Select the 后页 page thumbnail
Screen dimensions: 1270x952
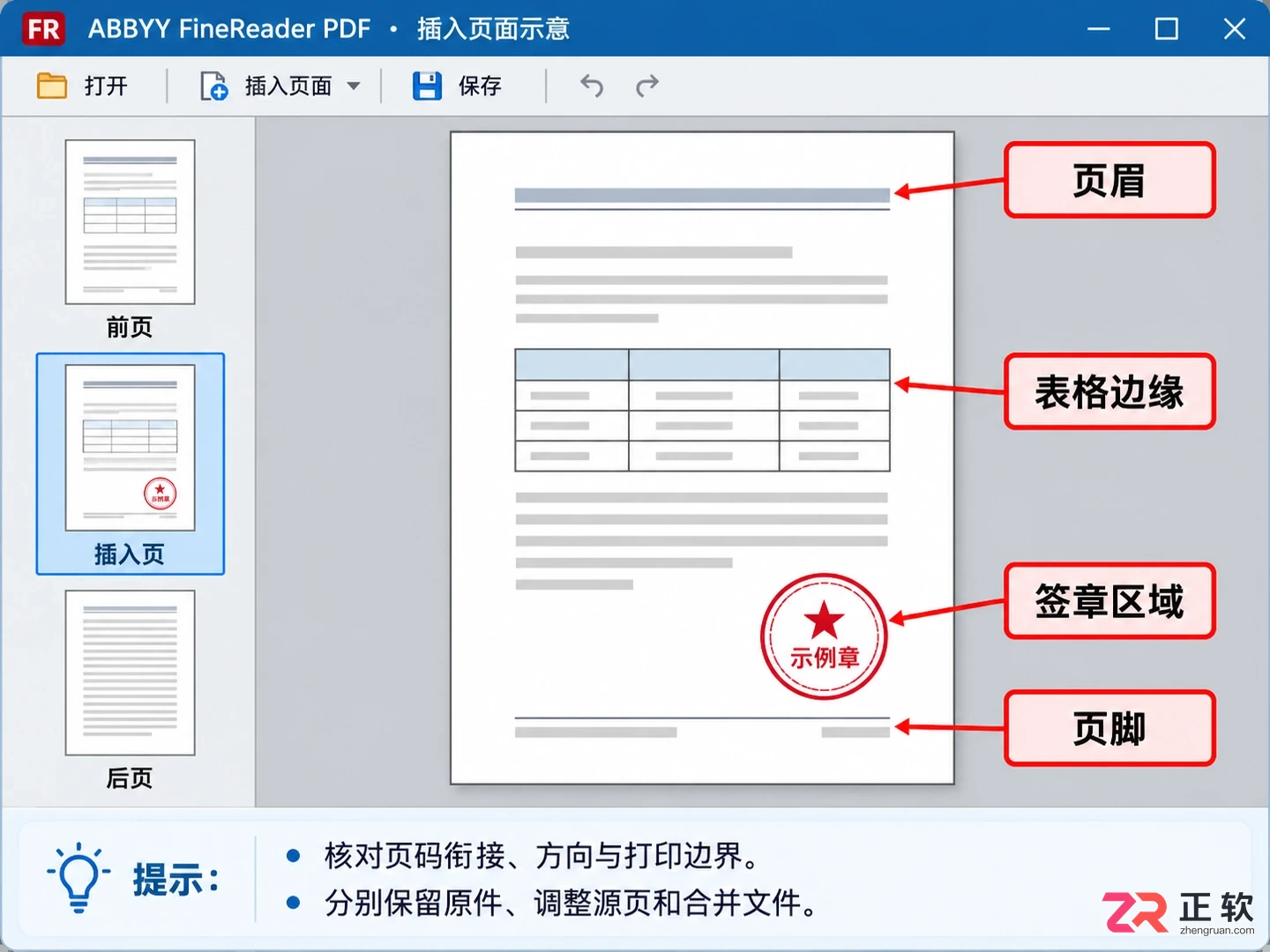tap(130, 673)
